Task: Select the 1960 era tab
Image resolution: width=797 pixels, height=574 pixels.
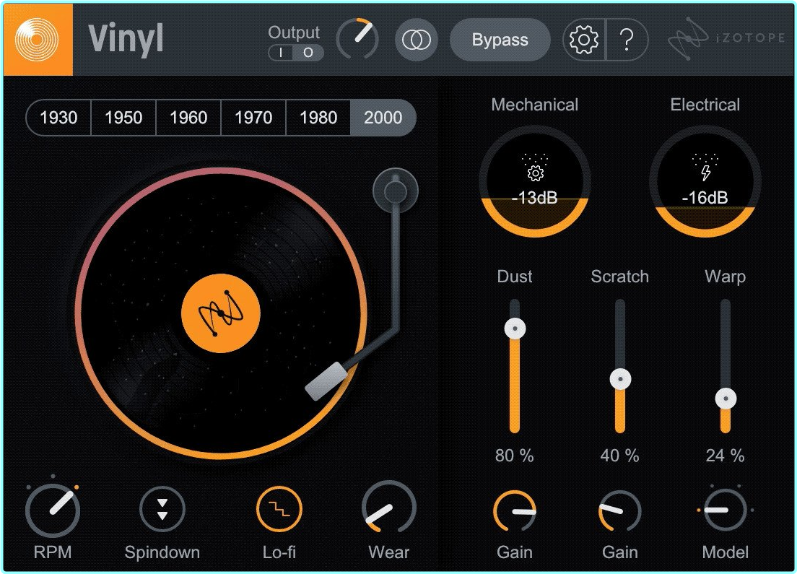Action: tap(189, 118)
